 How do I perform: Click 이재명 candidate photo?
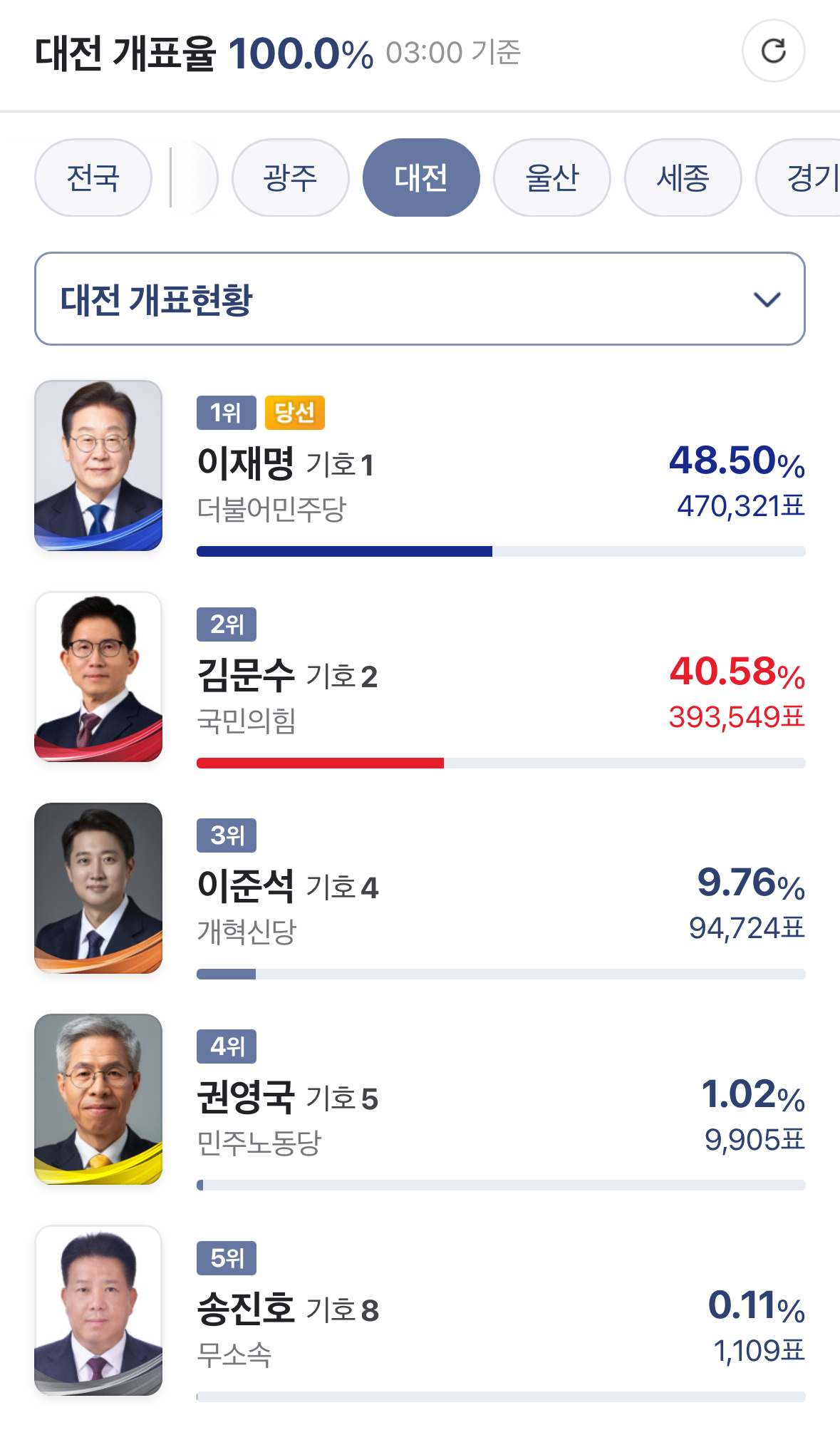pyautogui.click(x=98, y=465)
